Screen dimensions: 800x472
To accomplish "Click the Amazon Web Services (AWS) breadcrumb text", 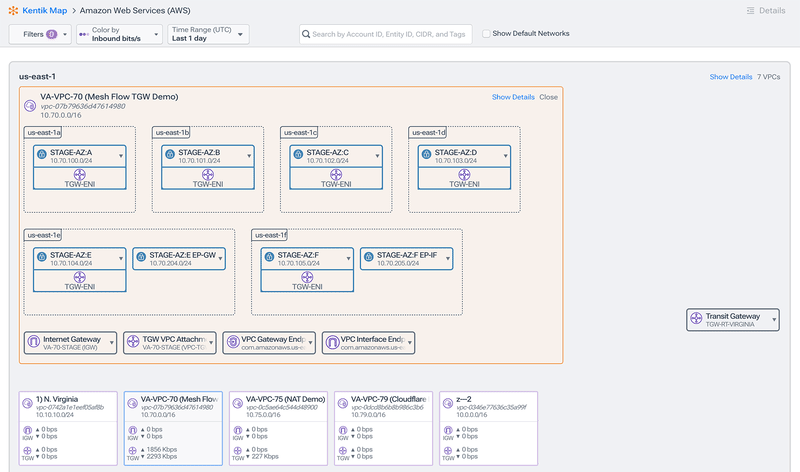I will (x=135, y=10).
